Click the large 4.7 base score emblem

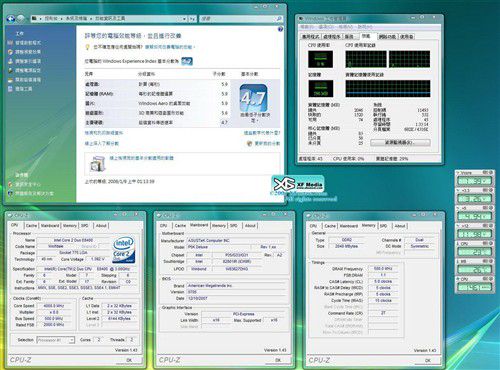(253, 98)
